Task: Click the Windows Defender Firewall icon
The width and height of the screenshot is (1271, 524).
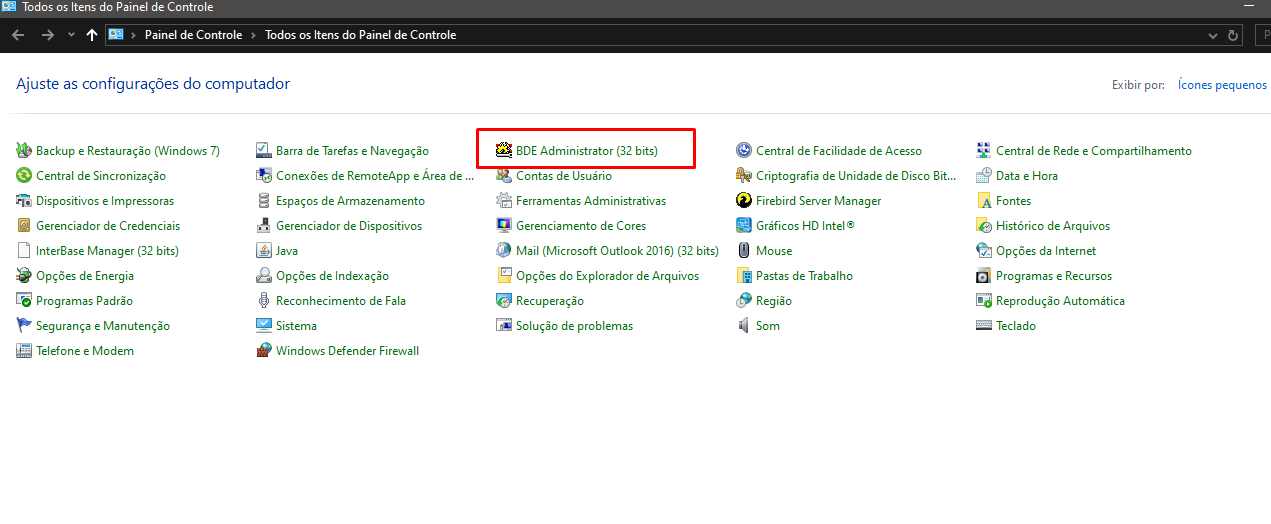Action: tap(264, 351)
